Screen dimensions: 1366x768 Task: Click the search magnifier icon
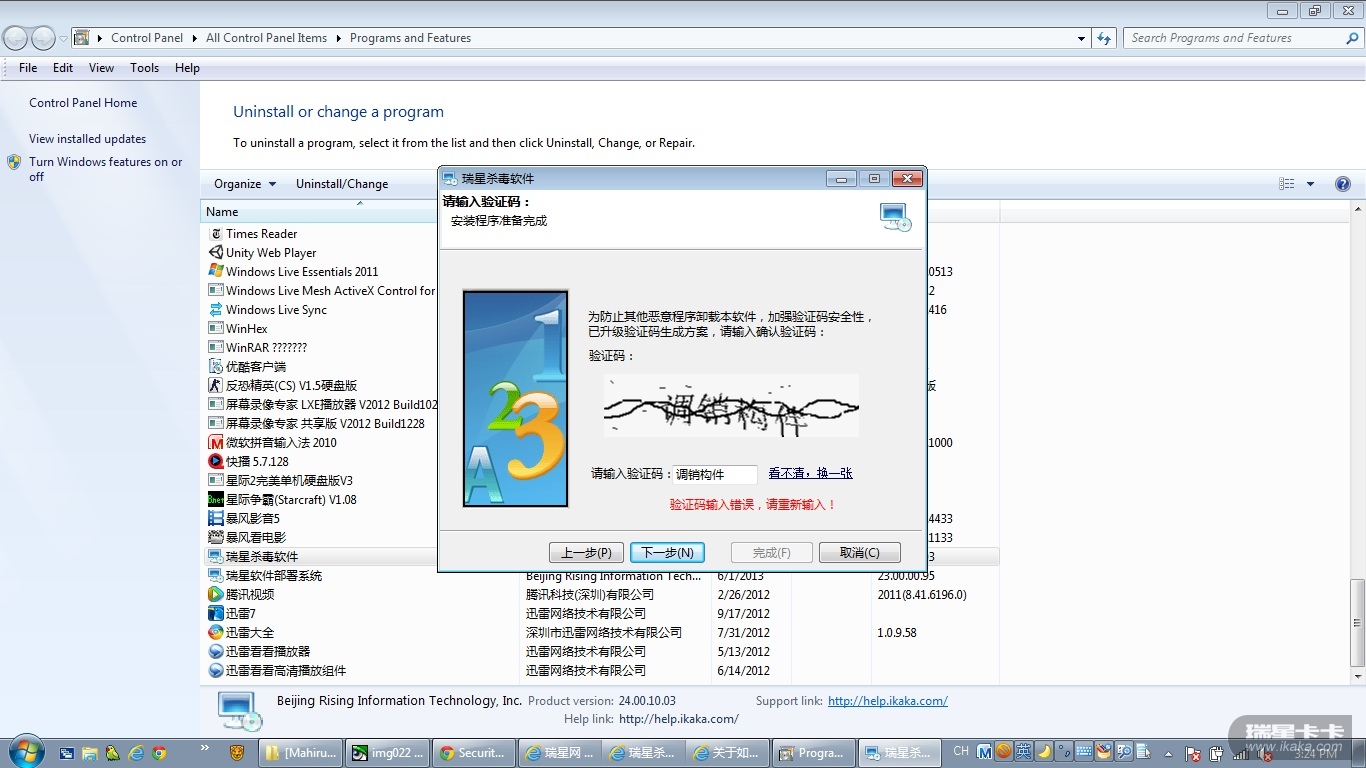click(1352, 38)
